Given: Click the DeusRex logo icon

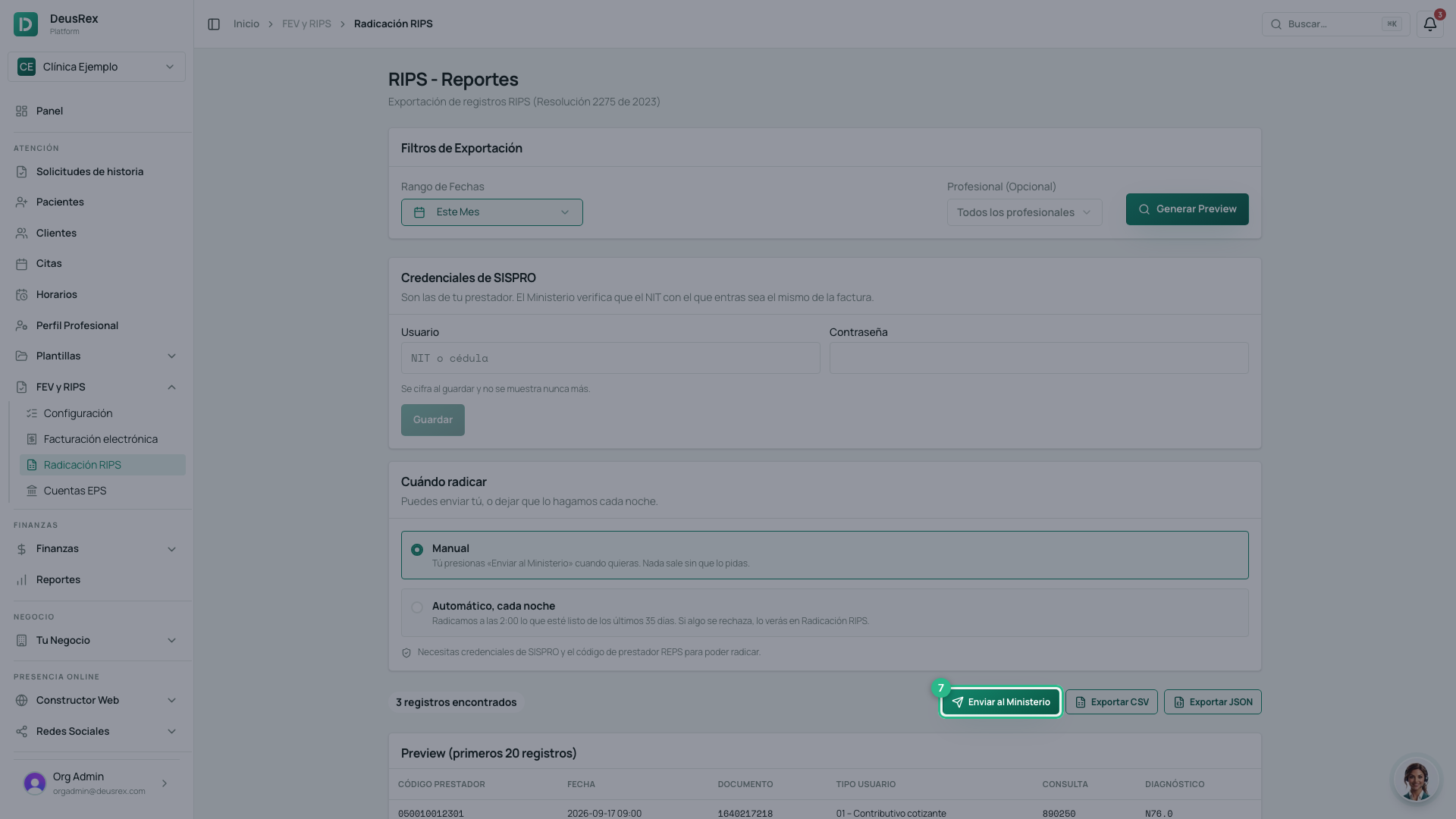Looking at the screenshot, I should pos(26,24).
